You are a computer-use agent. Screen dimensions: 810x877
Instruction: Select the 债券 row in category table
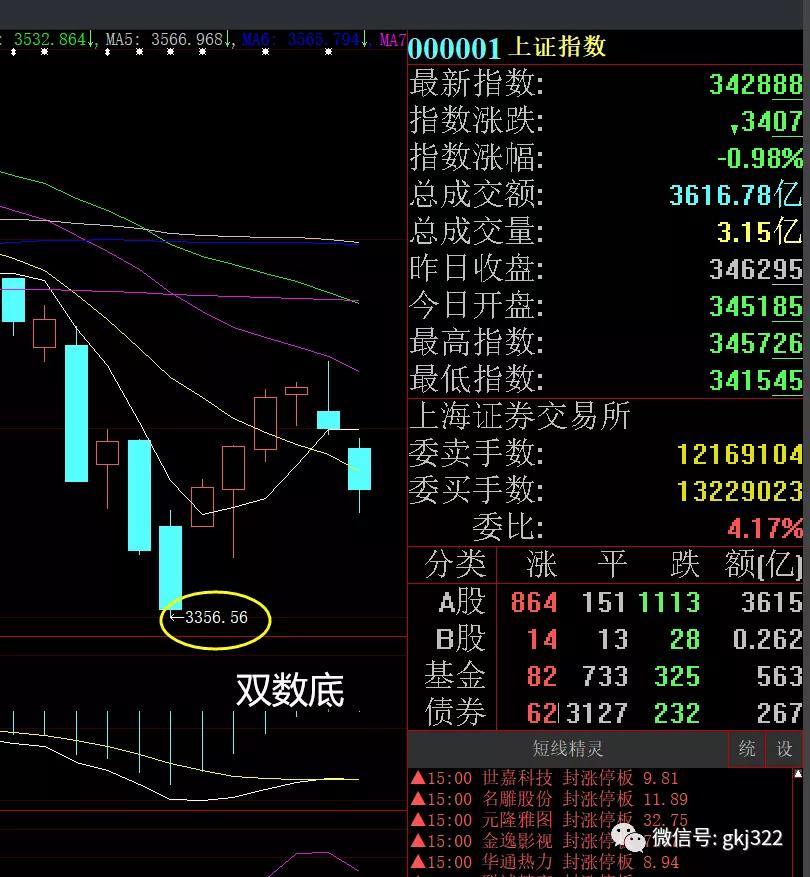pyautogui.click(x=606, y=713)
